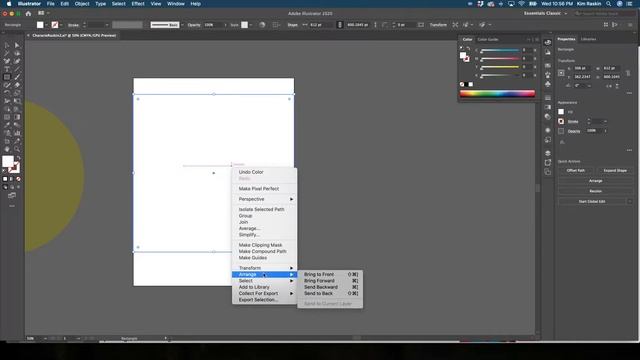Switch to the Libraries tab
The image size is (640, 360).
pos(588,39)
